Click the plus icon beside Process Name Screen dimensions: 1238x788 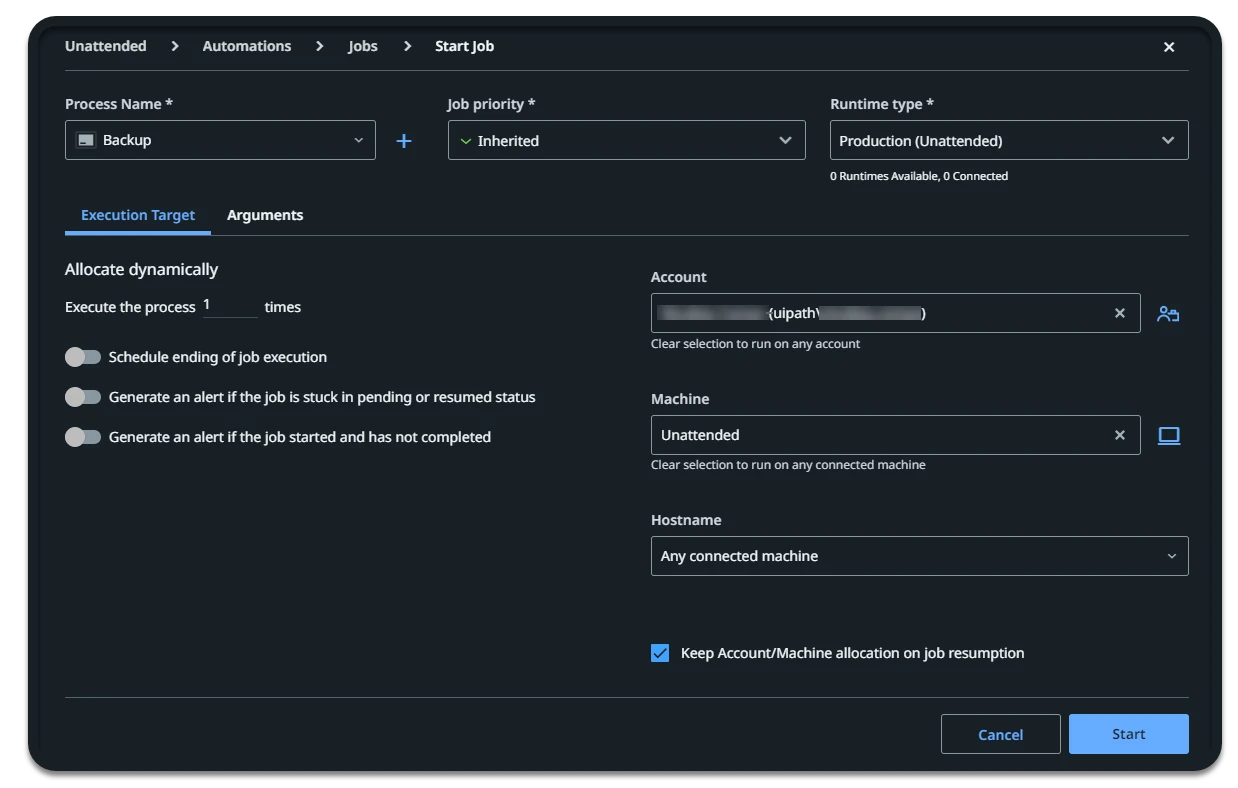404,141
